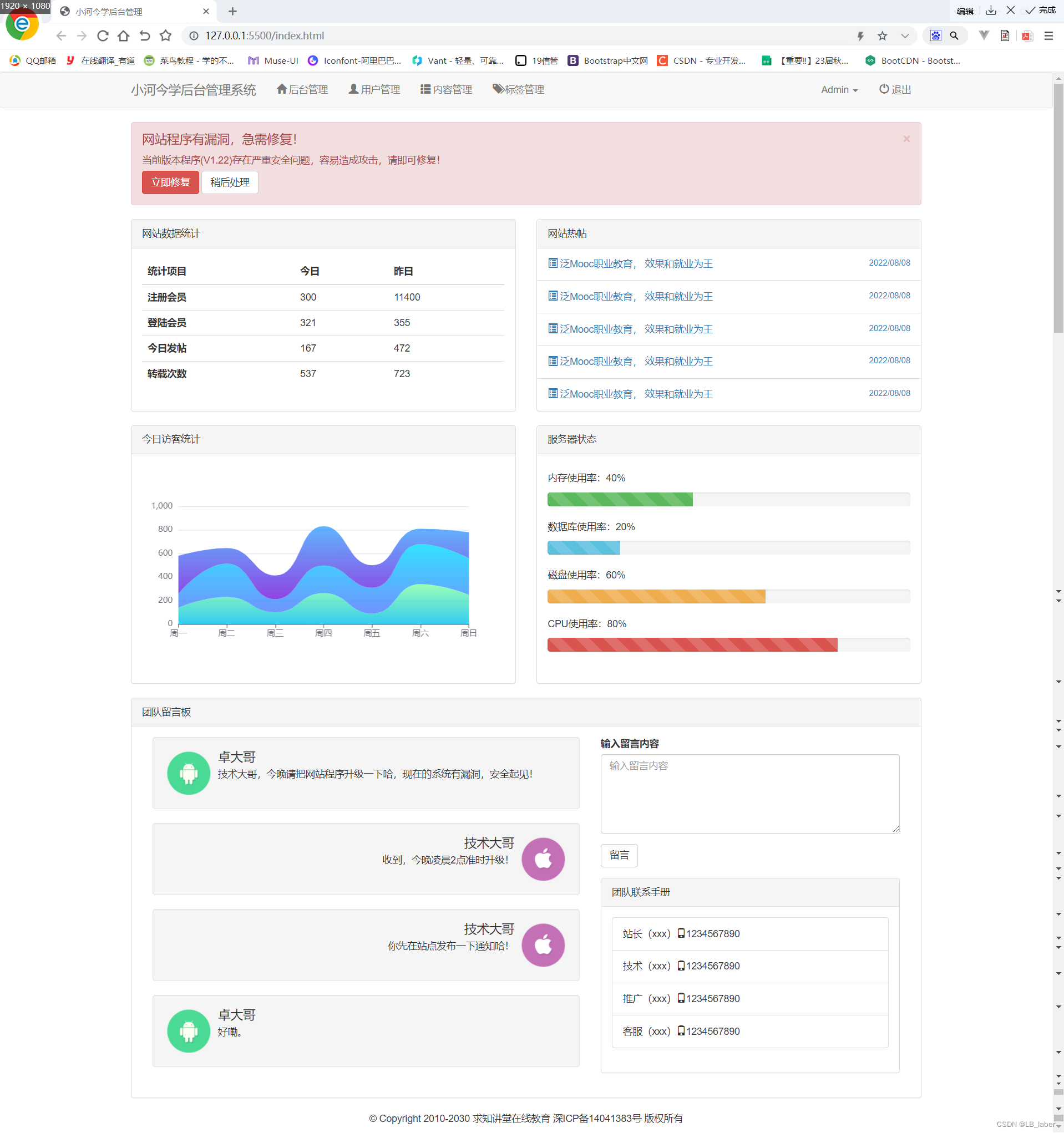
Task: Open a new tab with plus button
Action: pos(232,11)
